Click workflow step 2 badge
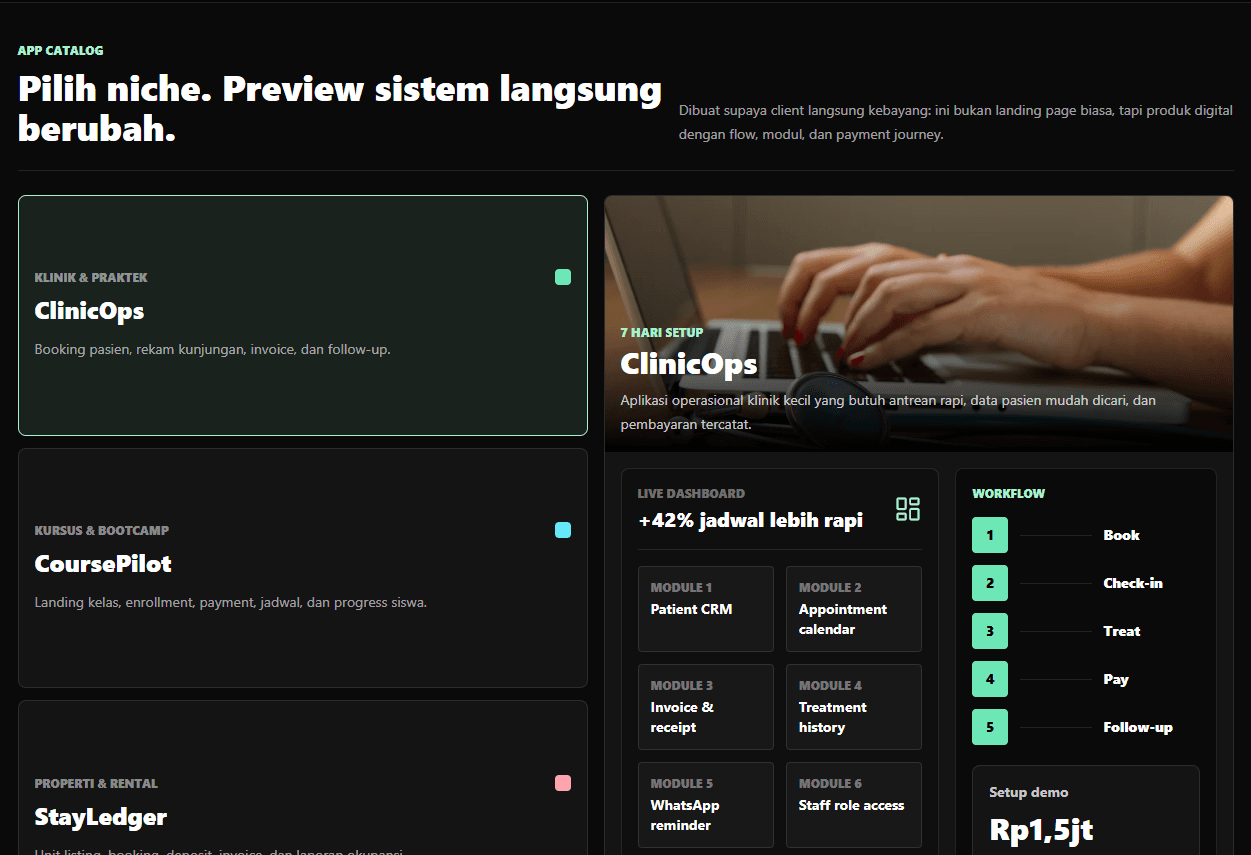1251x855 pixels. 990,583
